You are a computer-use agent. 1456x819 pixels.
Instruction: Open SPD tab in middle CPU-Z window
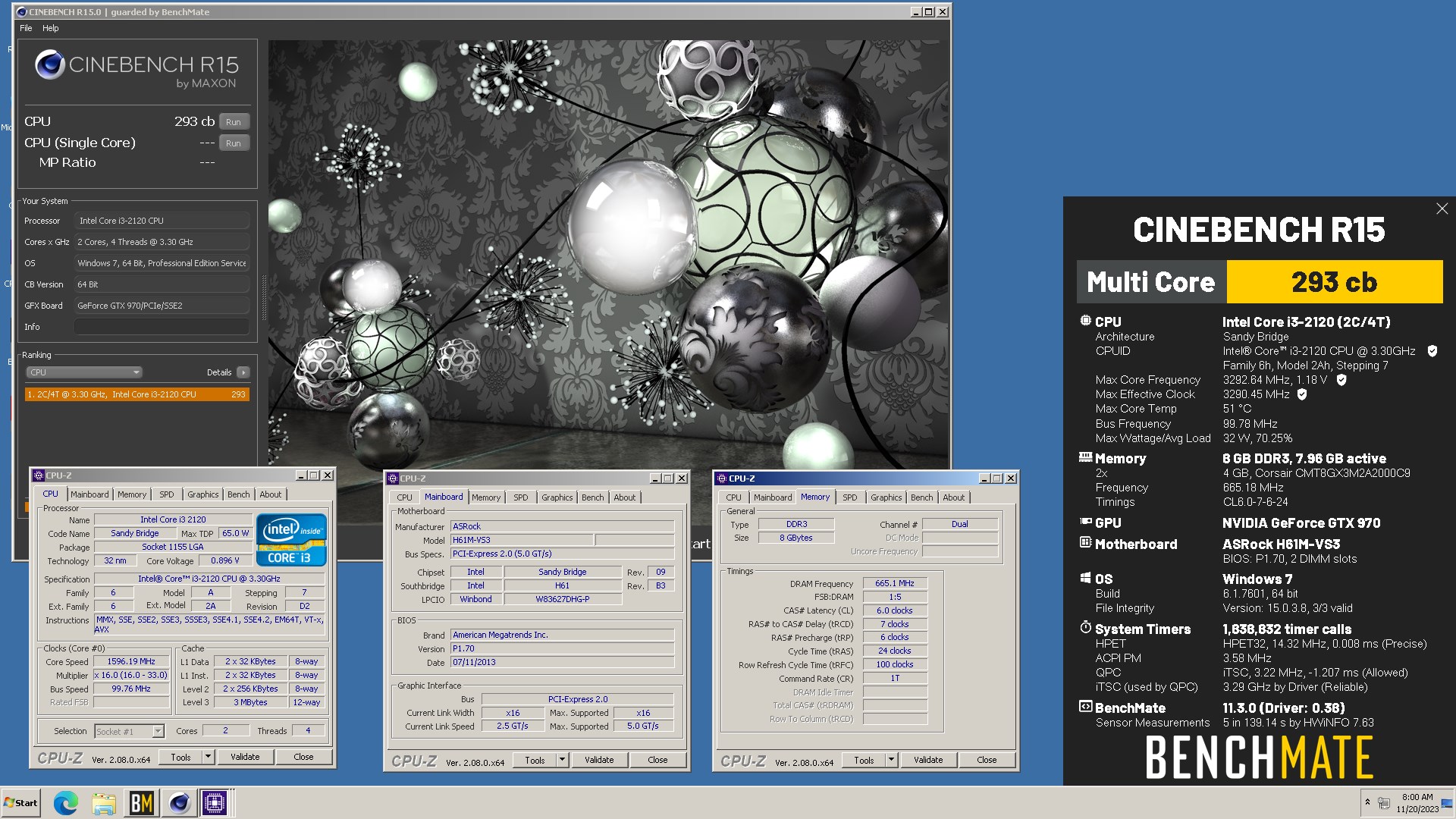tap(521, 497)
